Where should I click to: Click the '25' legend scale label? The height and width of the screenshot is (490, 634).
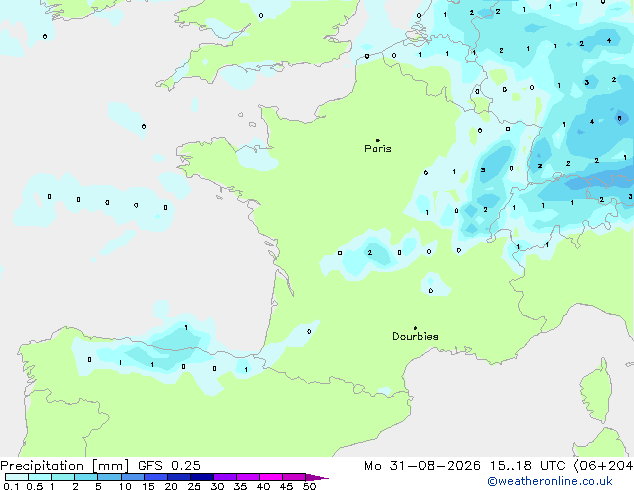[x=194, y=486]
